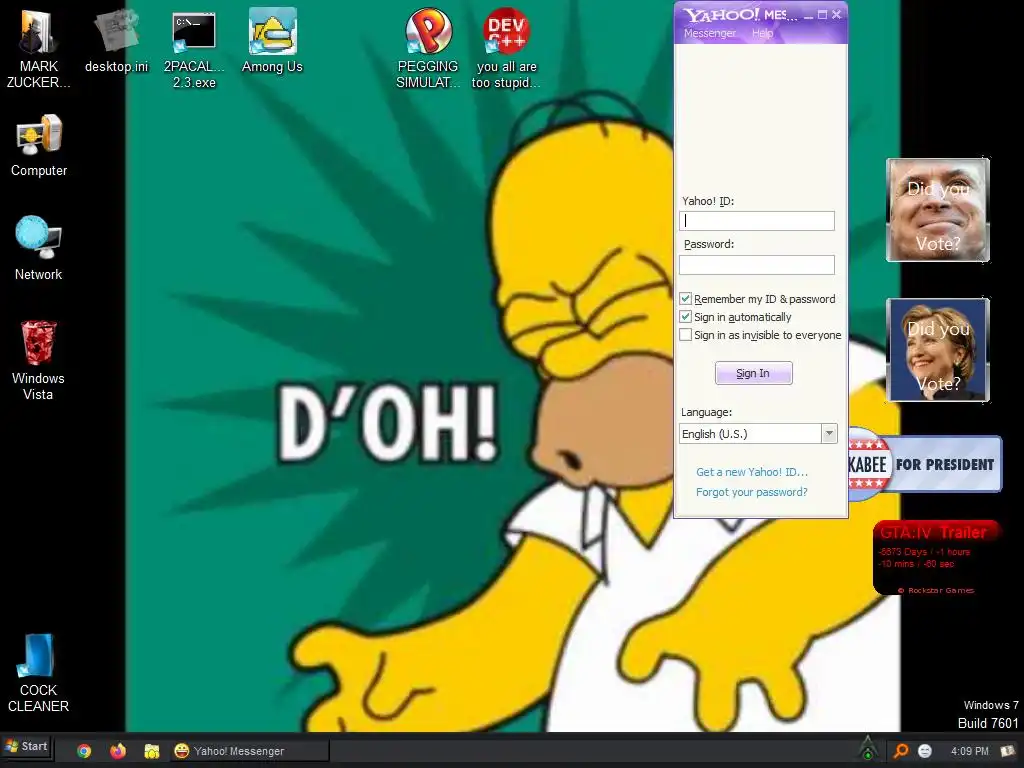Close the Yahoo! Messenger window
The width and height of the screenshot is (1024, 768).
tap(837, 14)
